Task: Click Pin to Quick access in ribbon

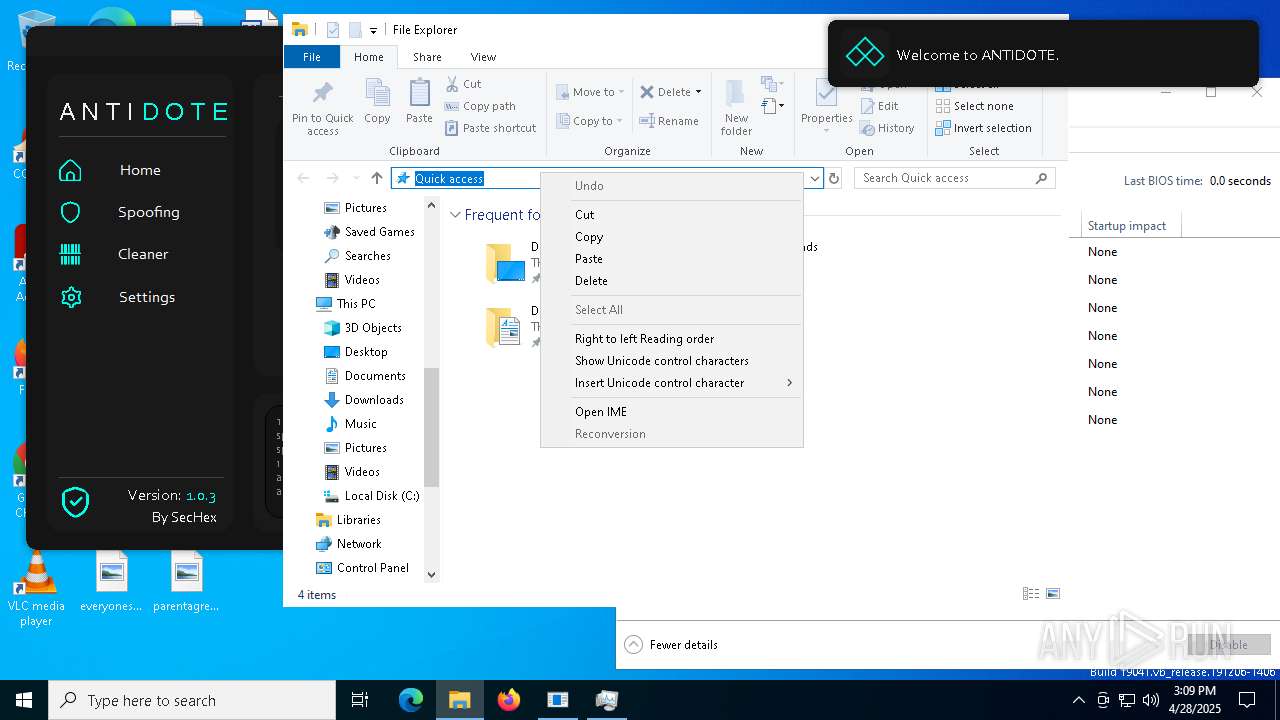Action: click(x=322, y=108)
